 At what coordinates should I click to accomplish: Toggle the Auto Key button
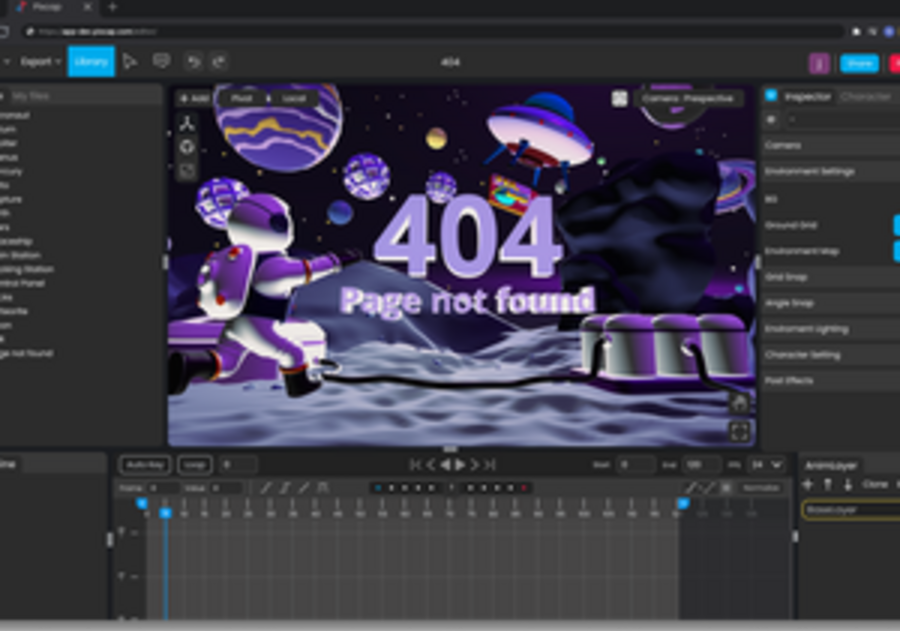145,465
